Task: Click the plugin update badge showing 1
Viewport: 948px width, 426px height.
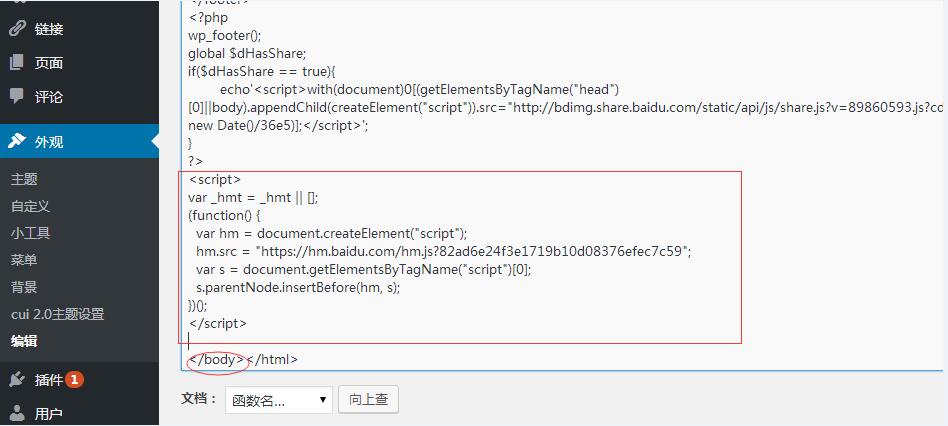Action: pos(75,379)
